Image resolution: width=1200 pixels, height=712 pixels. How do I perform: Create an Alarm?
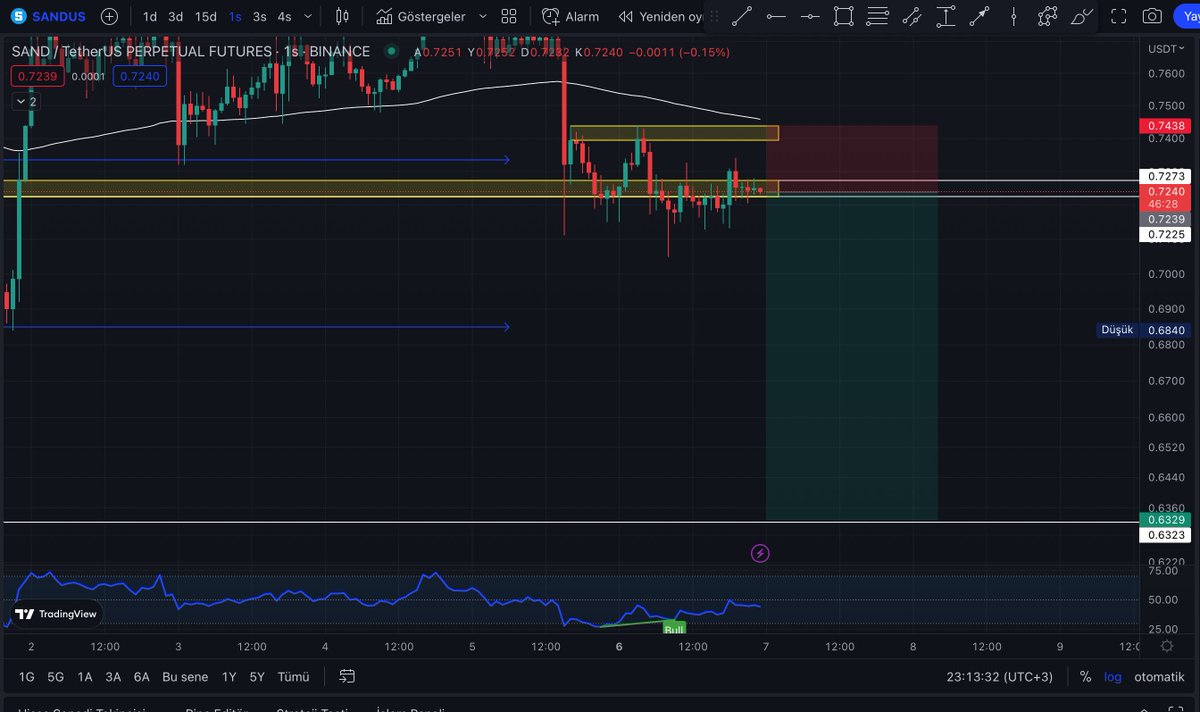(571, 17)
